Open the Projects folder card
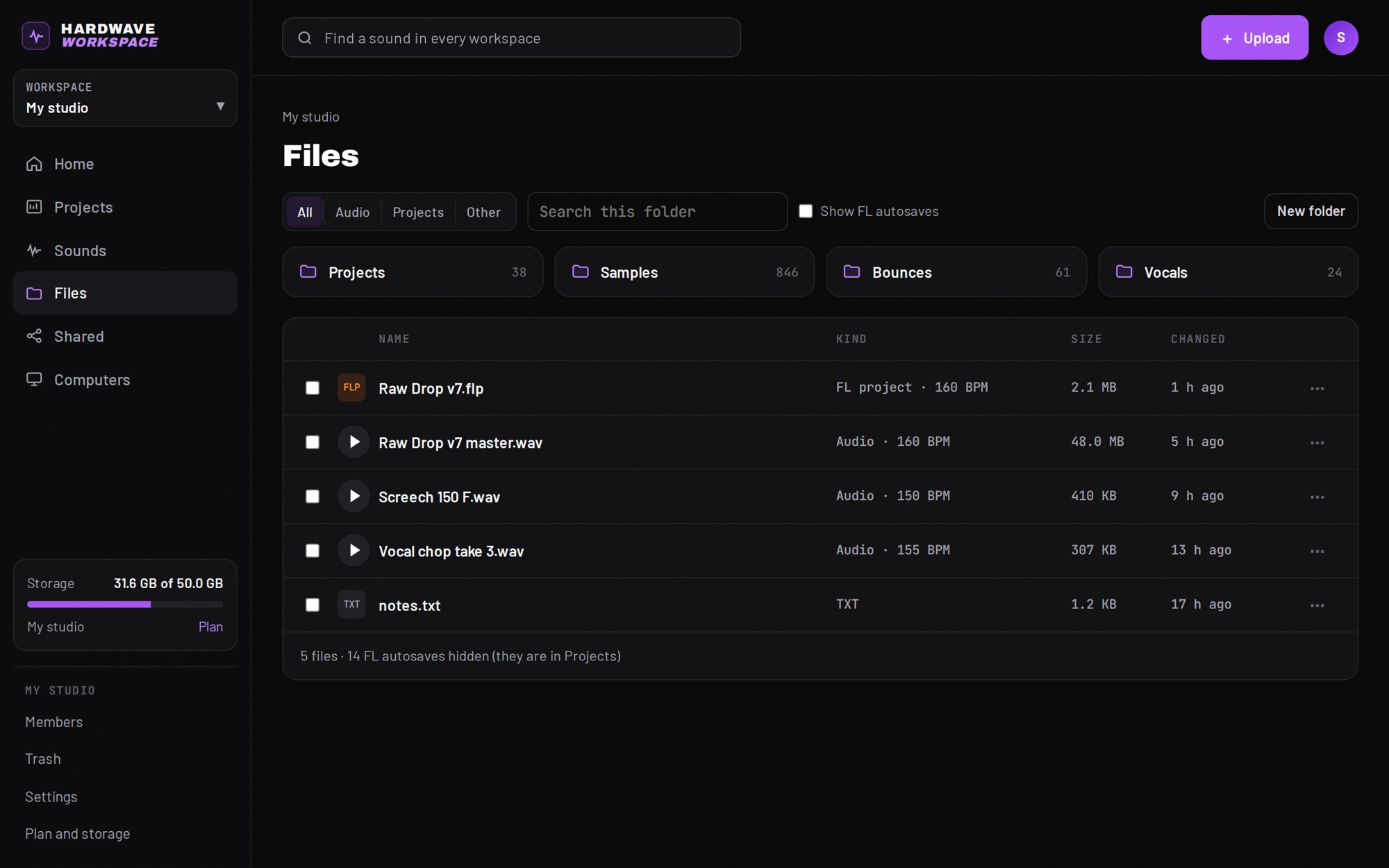 (413, 272)
